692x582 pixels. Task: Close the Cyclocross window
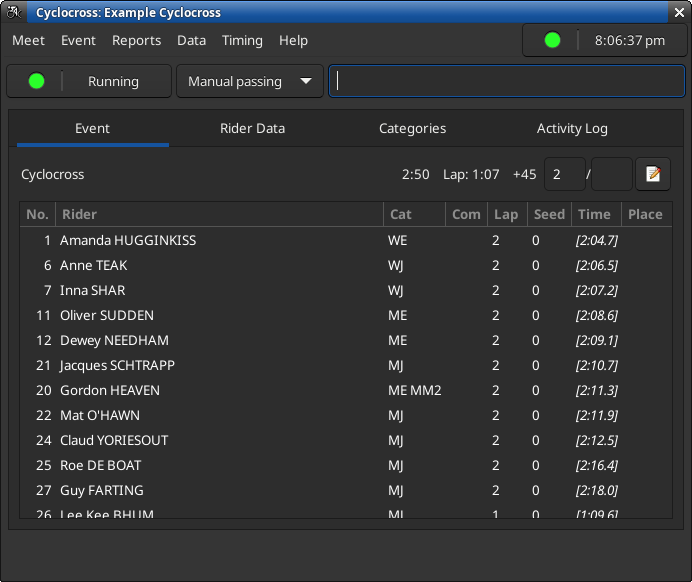tap(679, 12)
